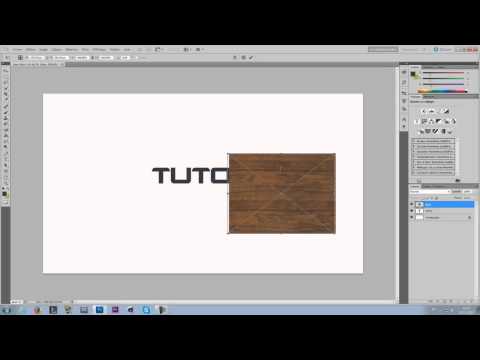Click the green channel slider in Color panel

pos(443,78)
